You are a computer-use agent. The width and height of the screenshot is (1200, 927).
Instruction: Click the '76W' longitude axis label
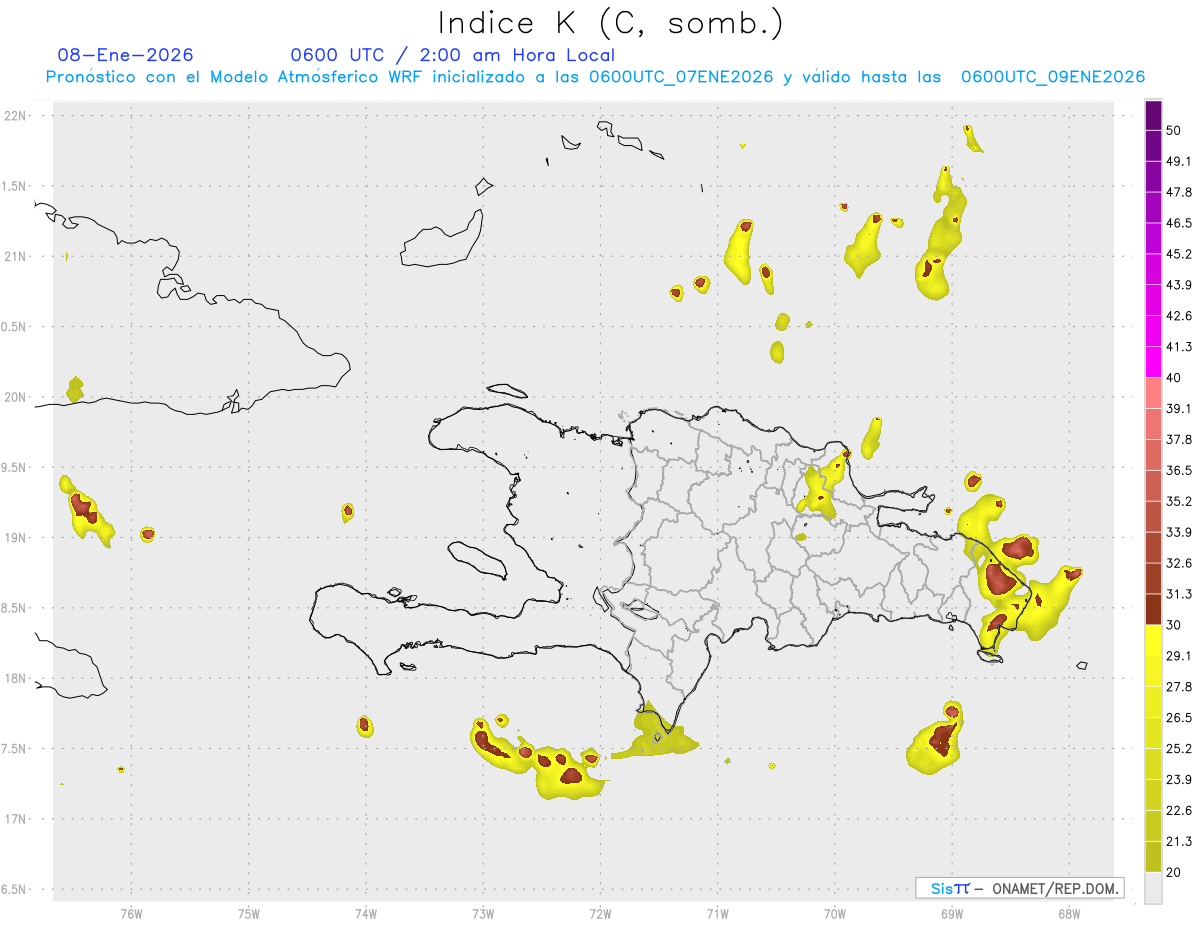pyautogui.click(x=131, y=913)
